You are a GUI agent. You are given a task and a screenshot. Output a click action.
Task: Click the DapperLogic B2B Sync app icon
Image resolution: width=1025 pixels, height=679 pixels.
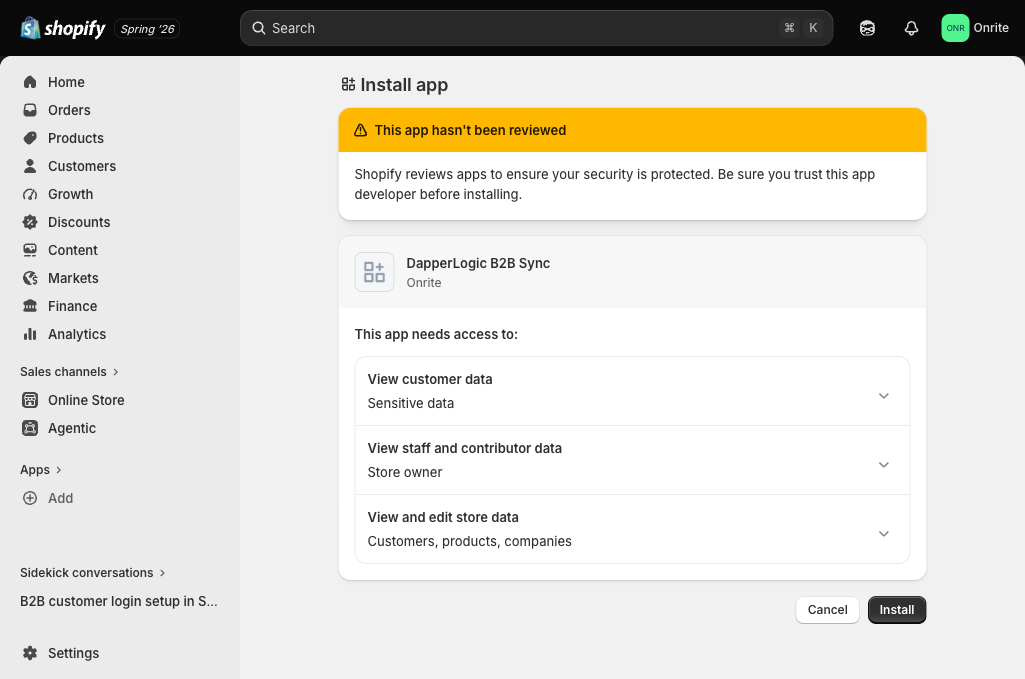tap(375, 272)
